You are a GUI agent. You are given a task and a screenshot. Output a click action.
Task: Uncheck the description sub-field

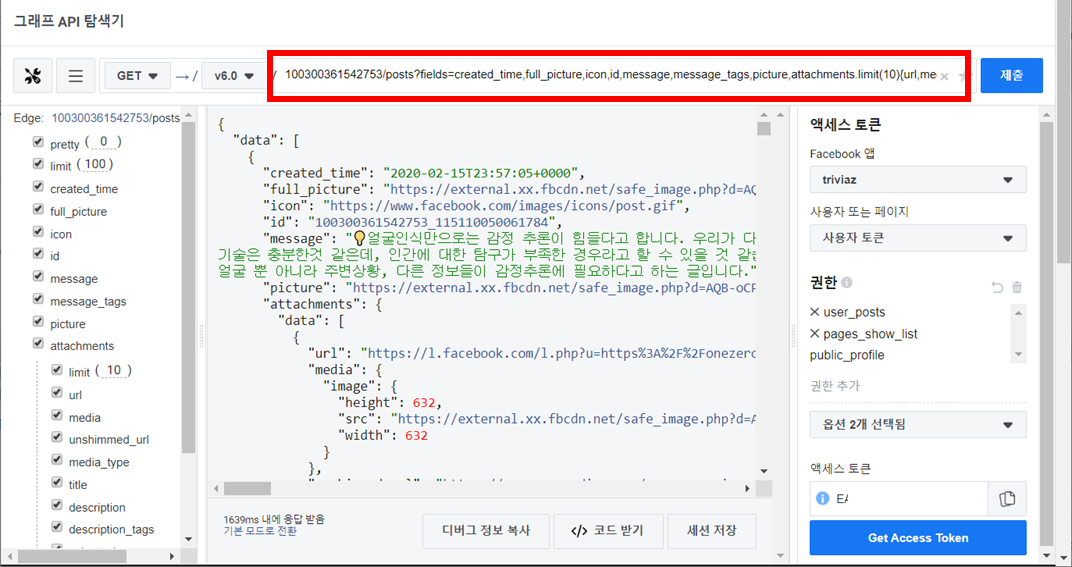coord(57,505)
